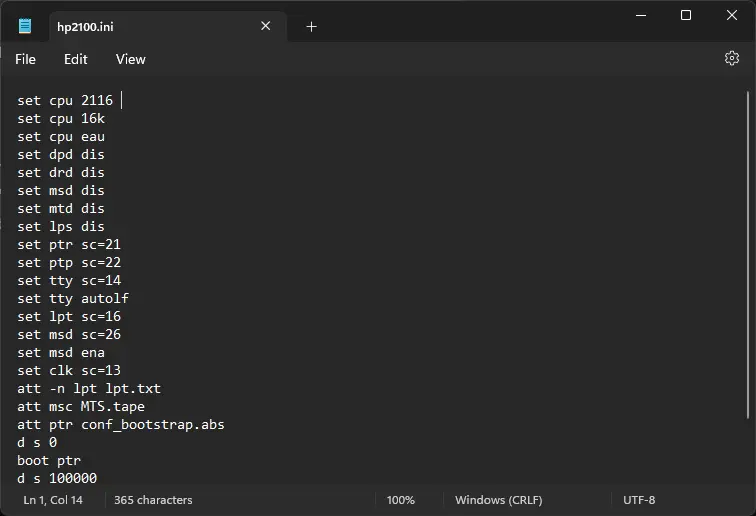Add a new tab with plus button

(311, 27)
